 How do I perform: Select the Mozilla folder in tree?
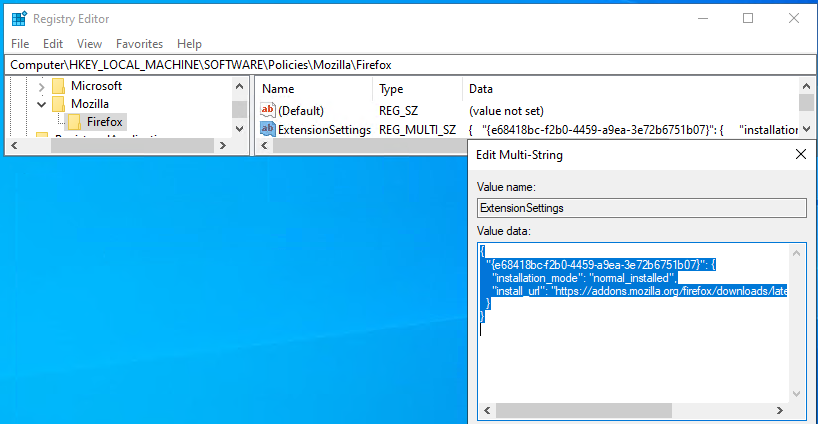pyautogui.click(x=90, y=104)
